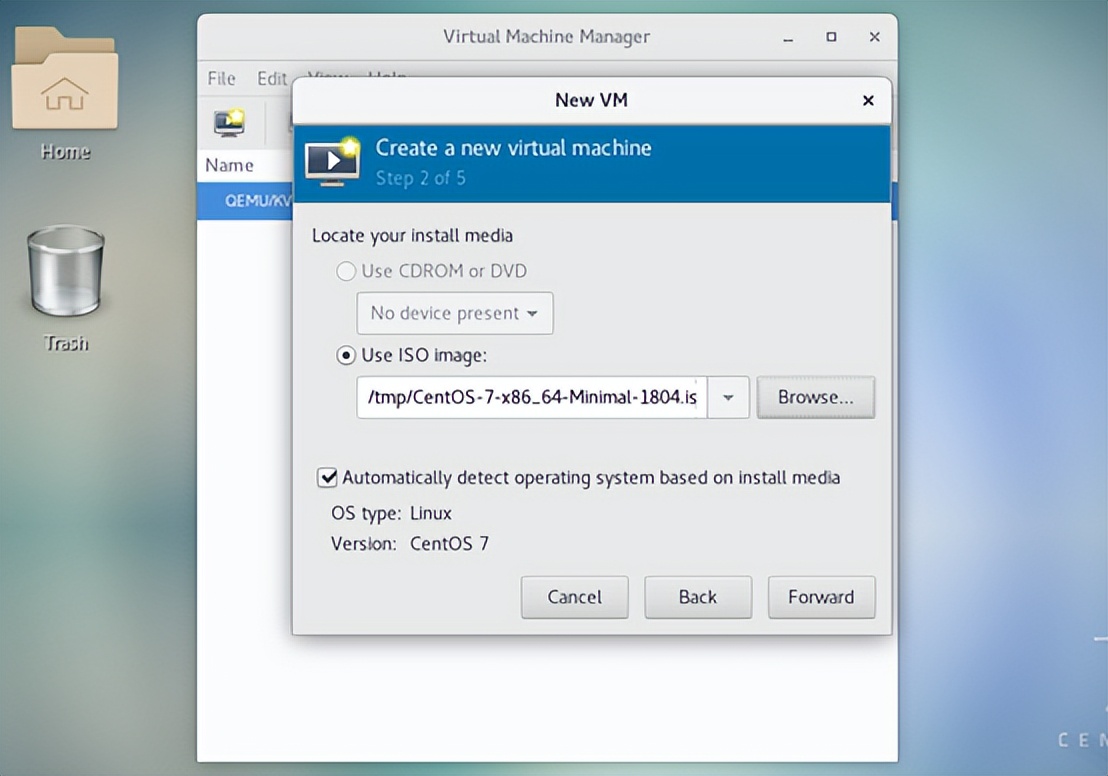Screen dimensions: 1108x776
Task: Select the Use CDROM or DVD option
Action: pos(347,271)
